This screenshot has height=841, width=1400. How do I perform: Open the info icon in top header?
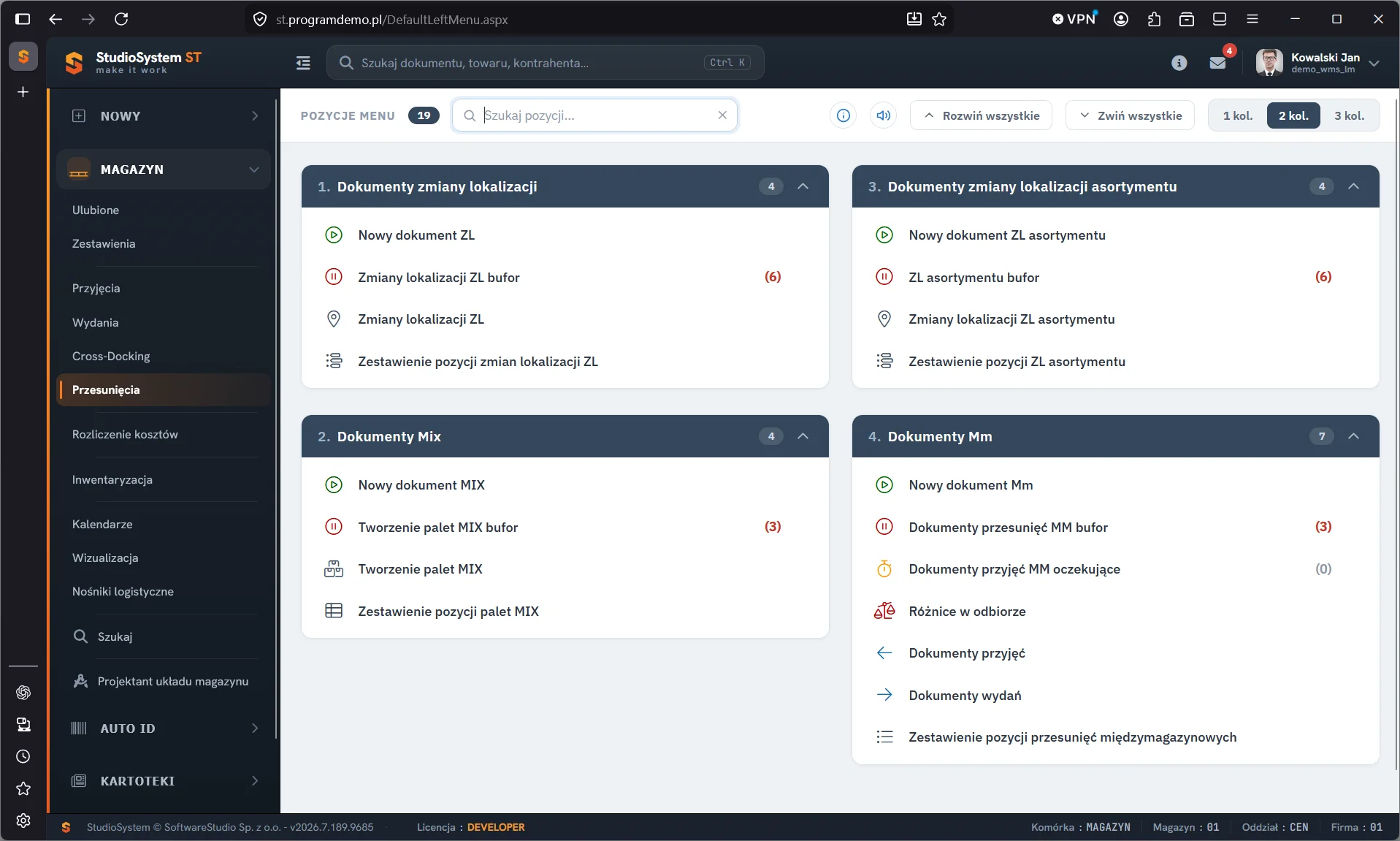pos(1179,63)
